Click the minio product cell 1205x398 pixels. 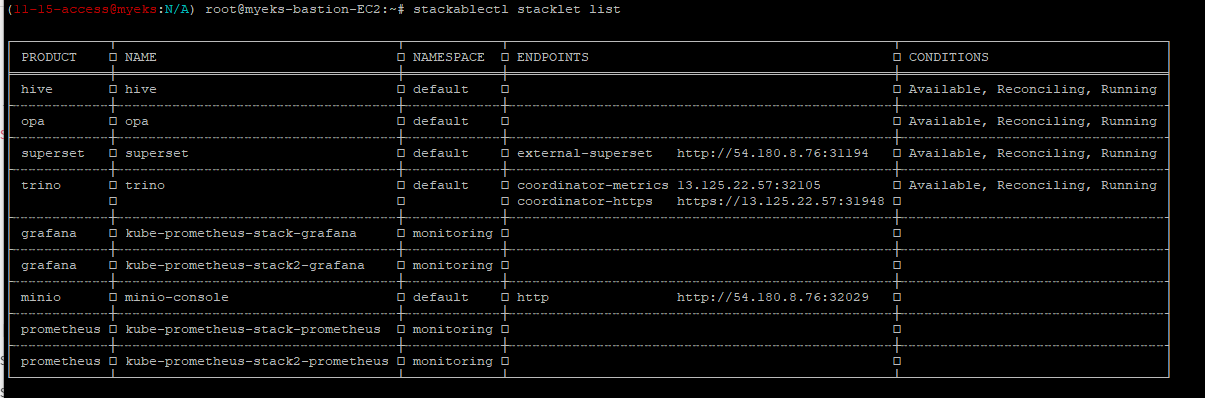point(41,297)
